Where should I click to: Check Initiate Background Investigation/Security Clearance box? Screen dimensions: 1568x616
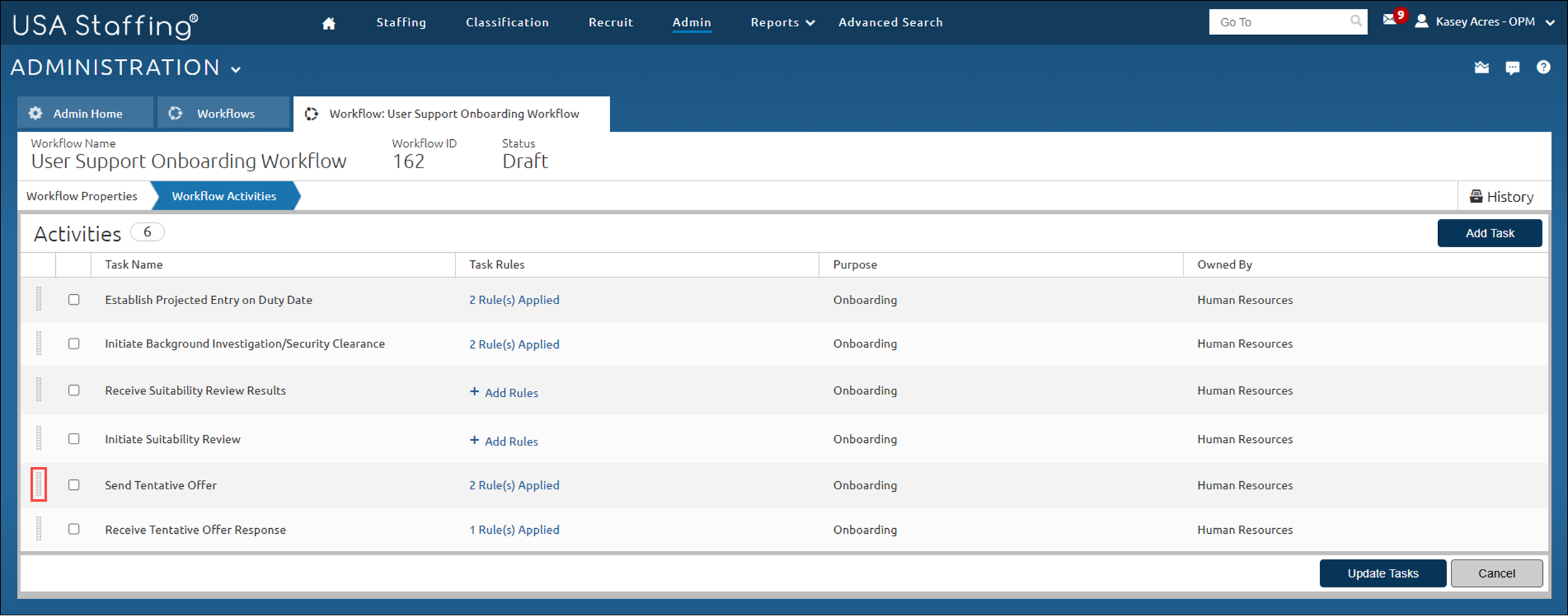tap(74, 344)
